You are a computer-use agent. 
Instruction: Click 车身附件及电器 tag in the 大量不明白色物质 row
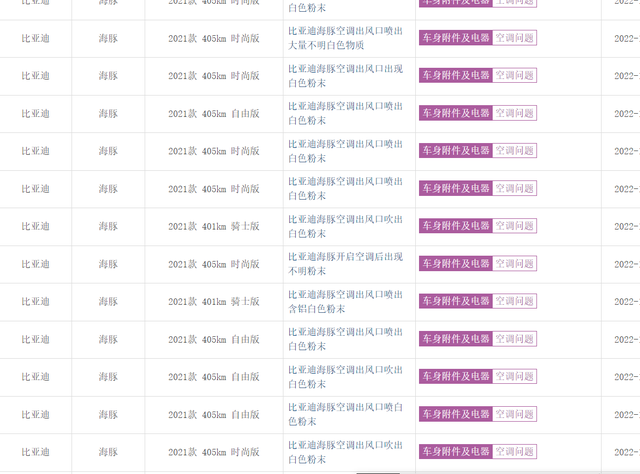[x=455, y=38]
